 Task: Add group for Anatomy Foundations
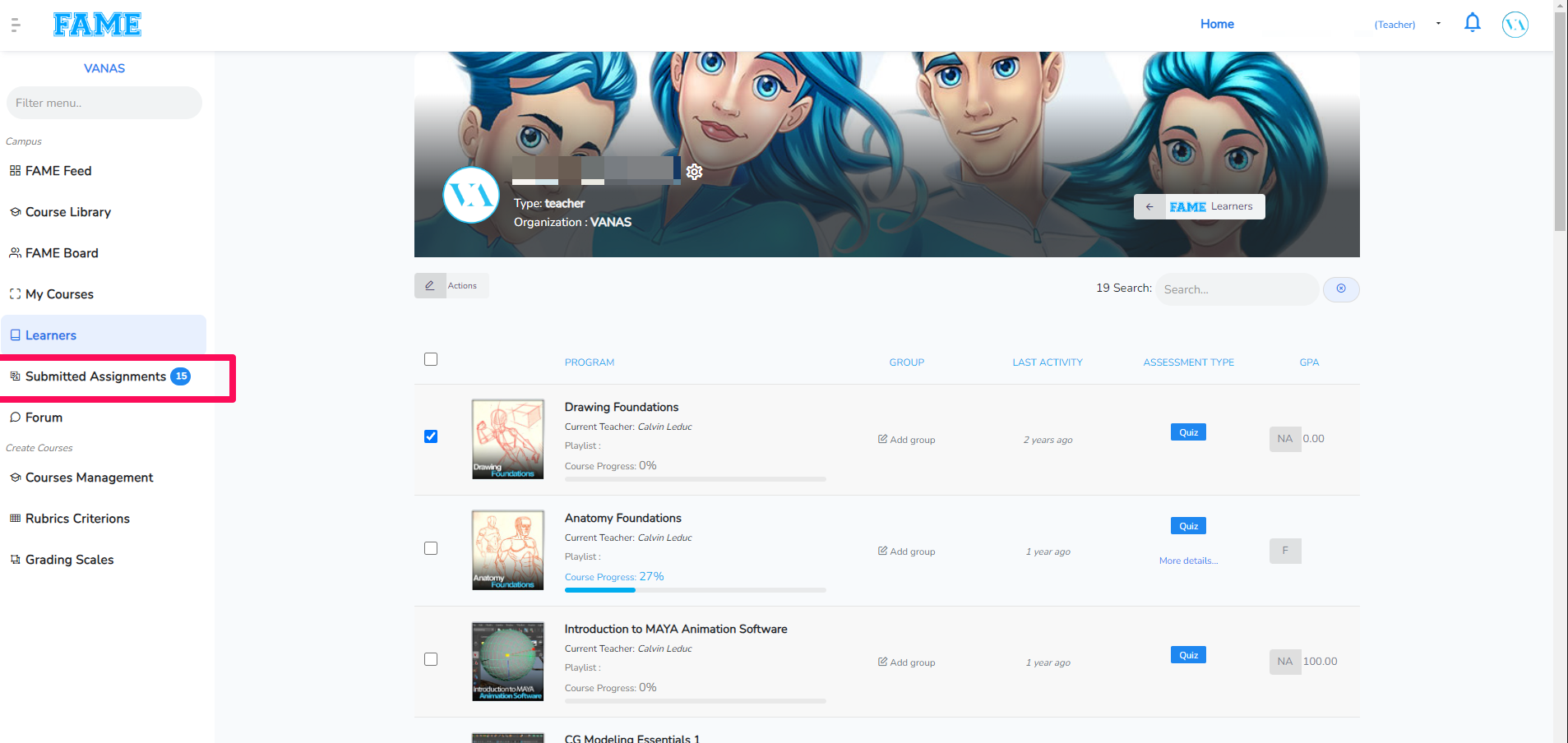point(907,551)
